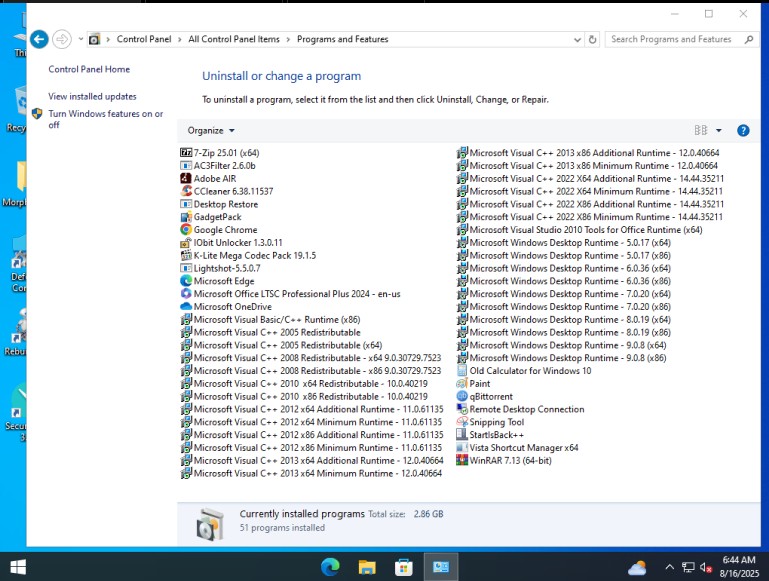The height and width of the screenshot is (581, 769).
Task: Click the Microsoft Office LTSC icon
Action: pos(186,294)
